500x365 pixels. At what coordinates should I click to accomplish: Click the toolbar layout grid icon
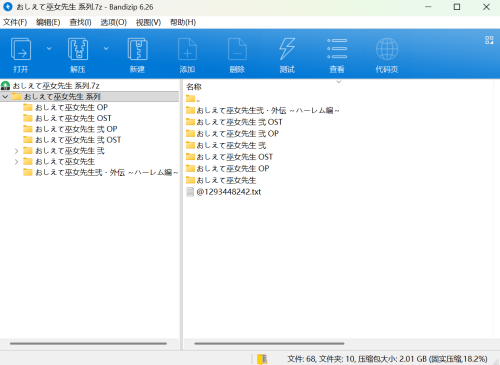pos(489,40)
